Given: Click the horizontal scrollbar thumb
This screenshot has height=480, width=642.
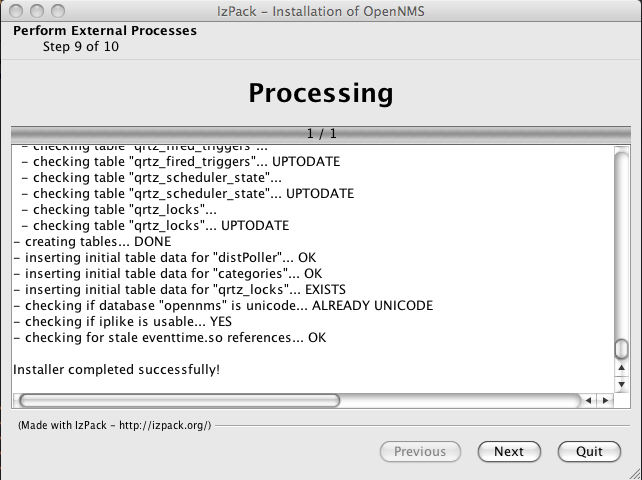Looking at the screenshot, I should pos(179,401).
